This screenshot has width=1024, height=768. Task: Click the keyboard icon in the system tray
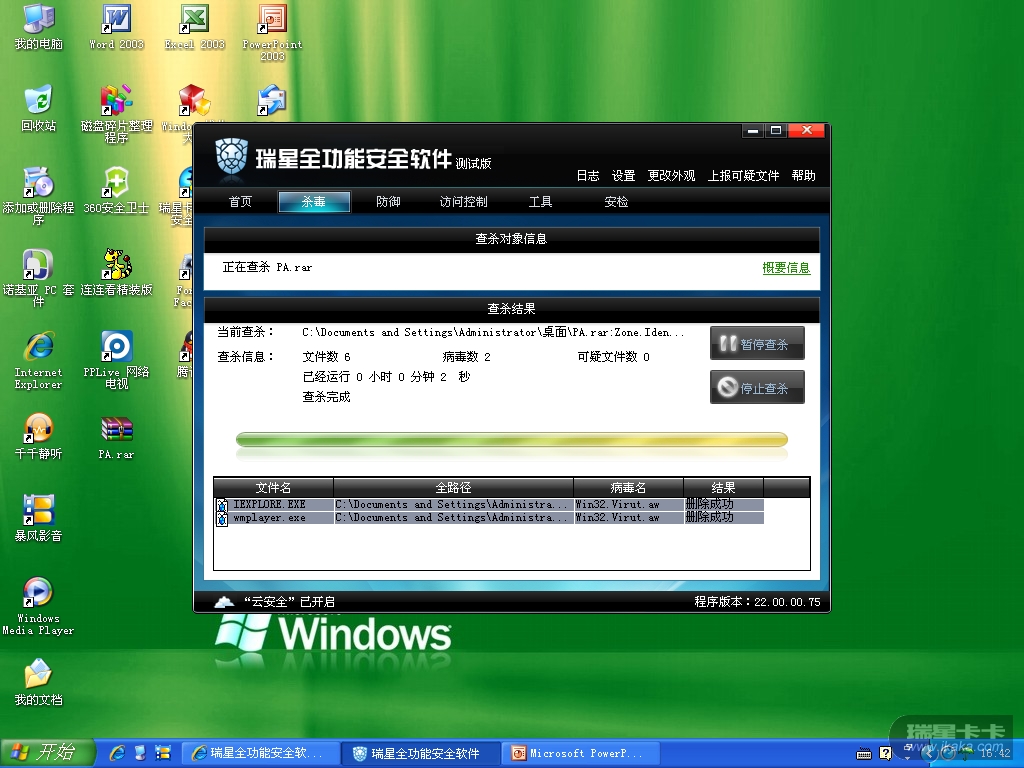(863, 754)
